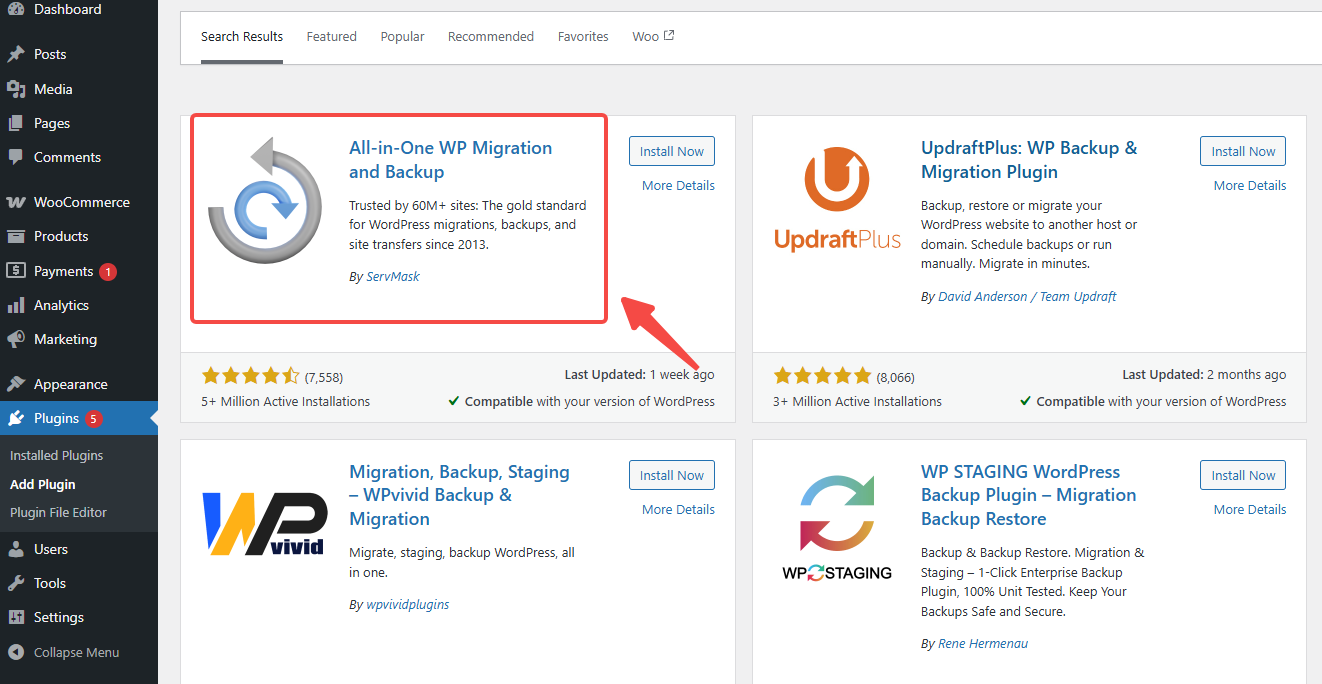Install the UpdraftPlus plugin

pyautogui.click(x=1242, y=151)
